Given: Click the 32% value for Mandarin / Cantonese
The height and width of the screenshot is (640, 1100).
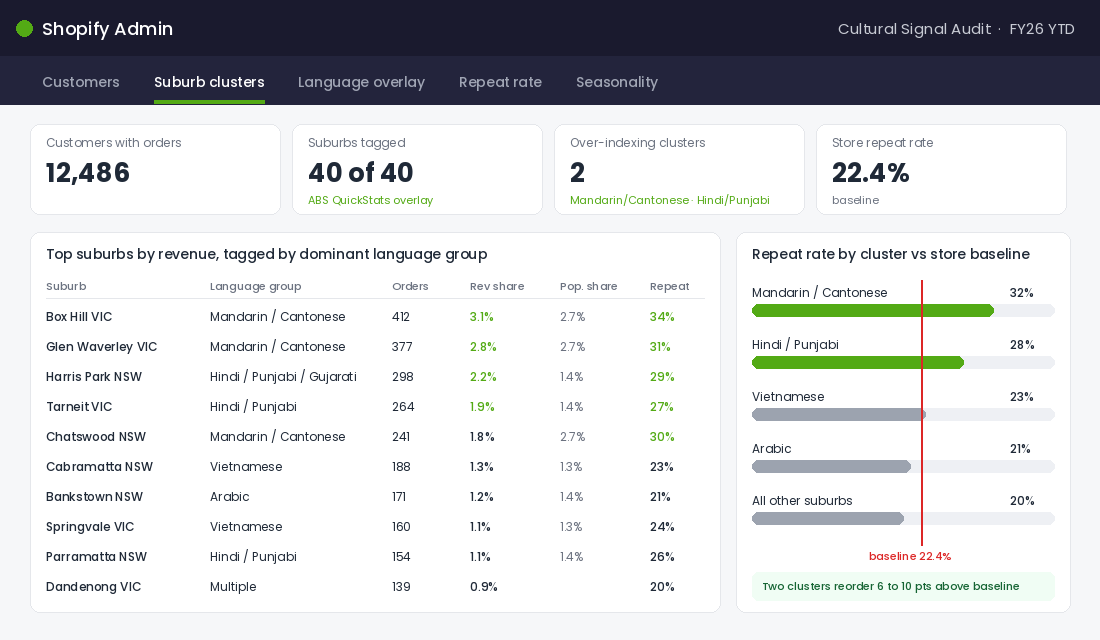Looking at the screenshot, I should pyautogui.click(x=1021, y=293).
